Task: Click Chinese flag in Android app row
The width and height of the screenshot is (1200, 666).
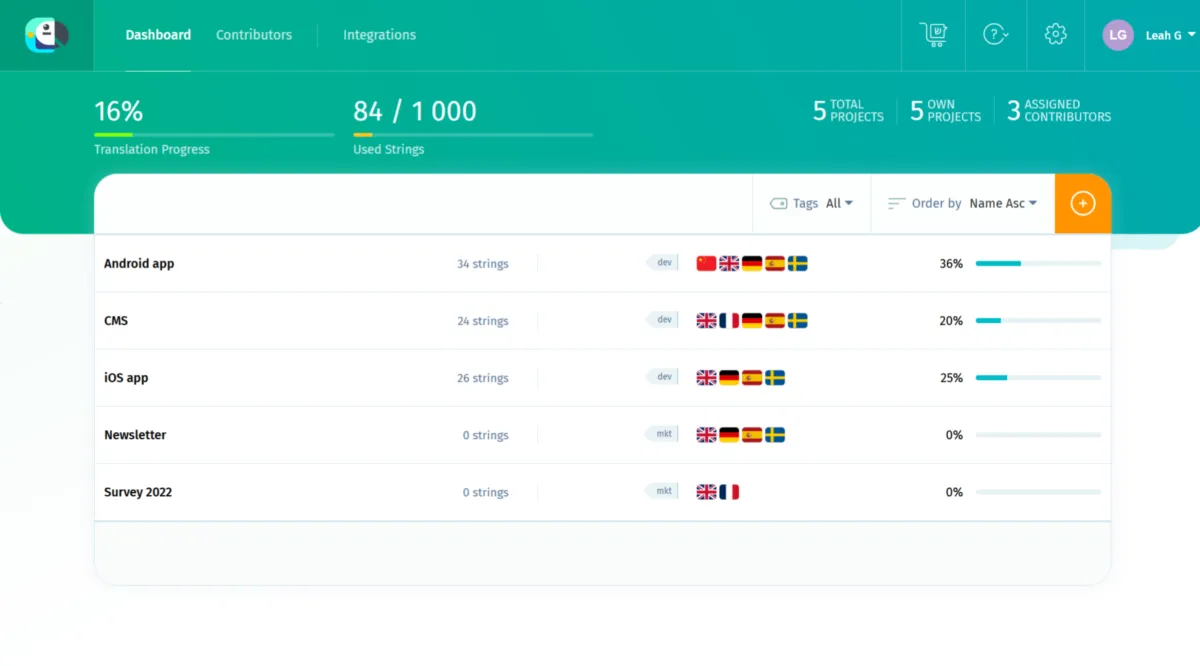Action: point(706,264)
